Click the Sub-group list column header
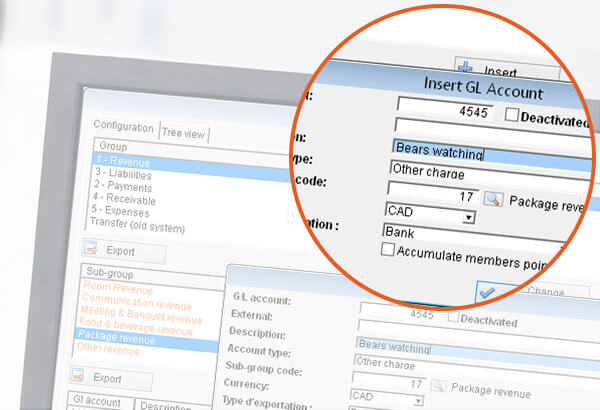Image resolution: width=600 pixels, height=410 pixels. (x=153, y=276)
